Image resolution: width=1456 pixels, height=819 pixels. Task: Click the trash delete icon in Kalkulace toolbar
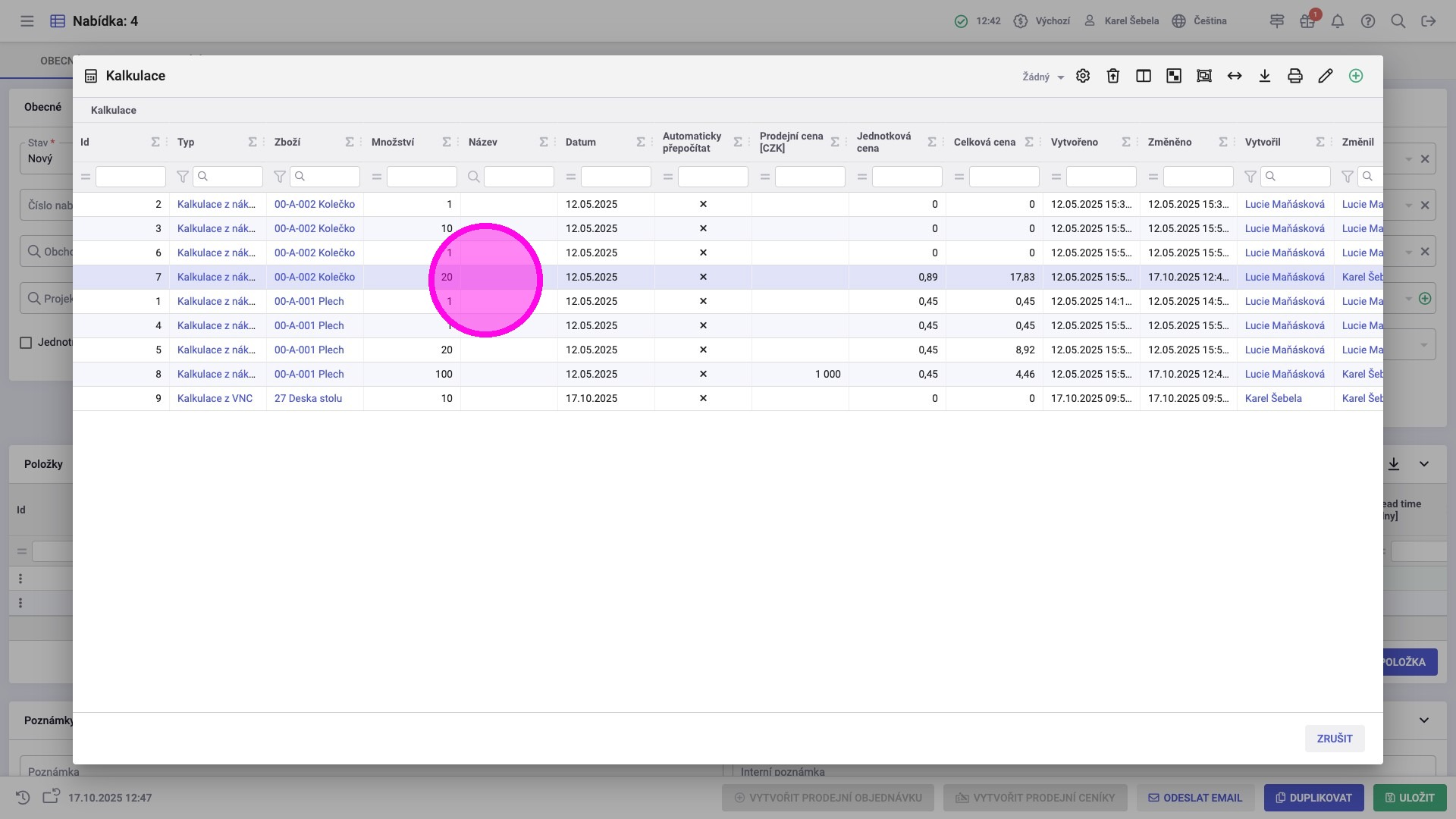coord(1113,76)
